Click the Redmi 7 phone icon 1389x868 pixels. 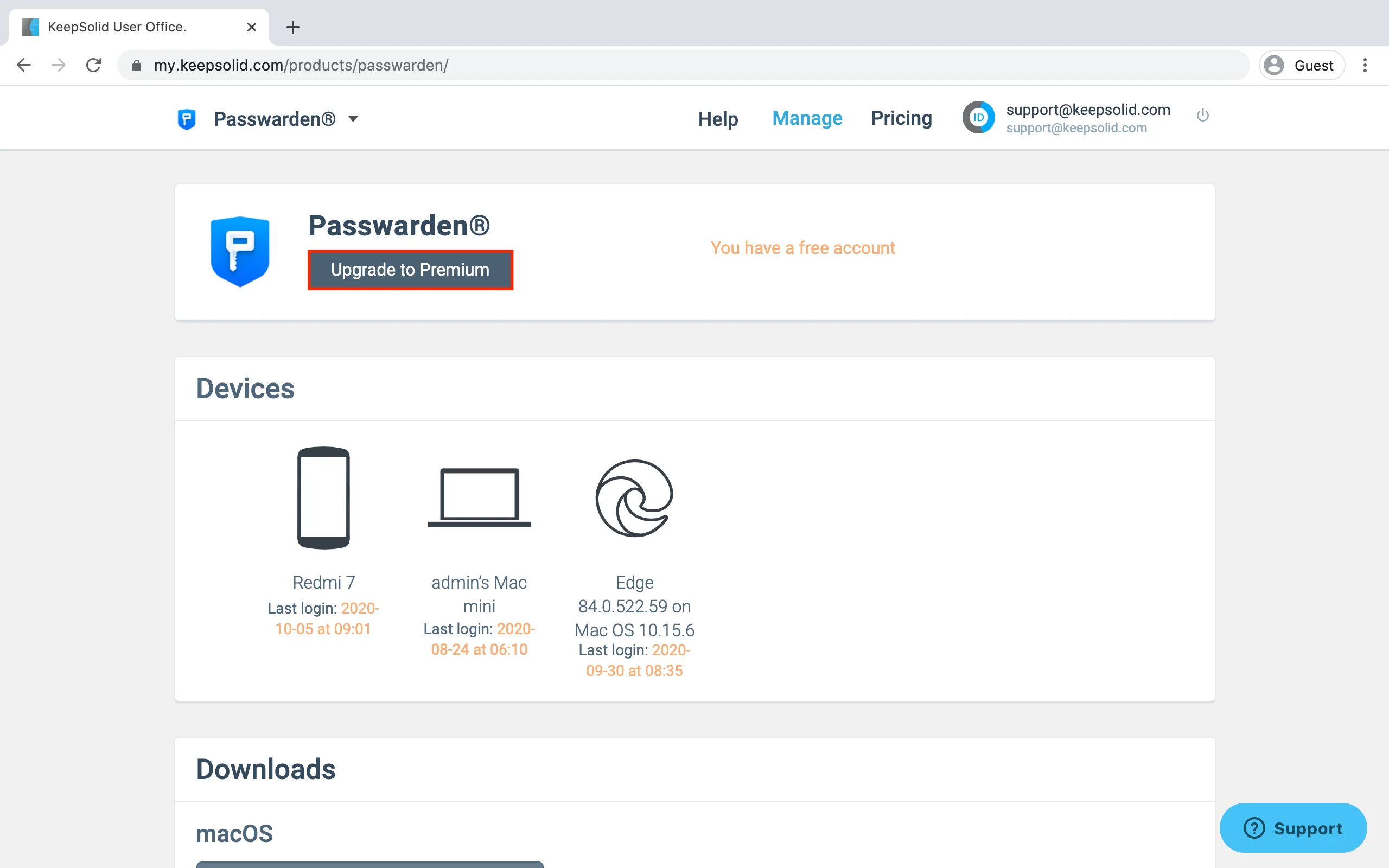(x=323, y=497)
